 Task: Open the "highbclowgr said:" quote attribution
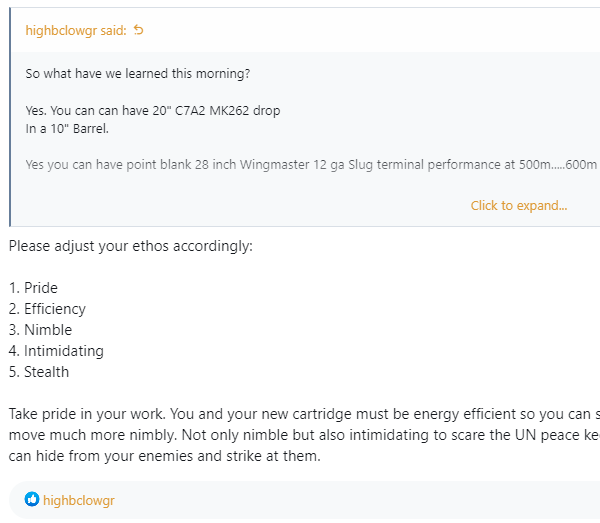[x=76, y=30]
